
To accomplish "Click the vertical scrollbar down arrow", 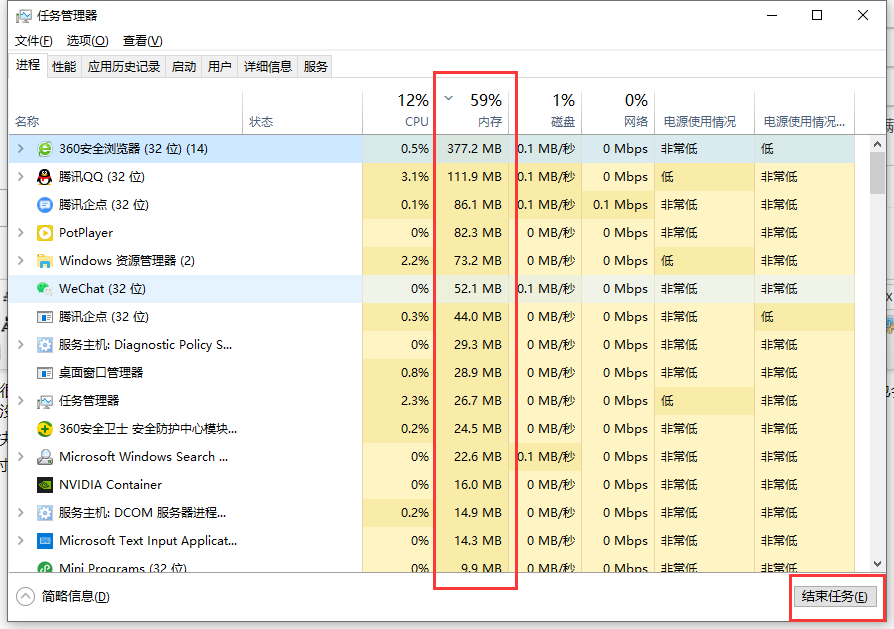I will click(x=877, y=563).
